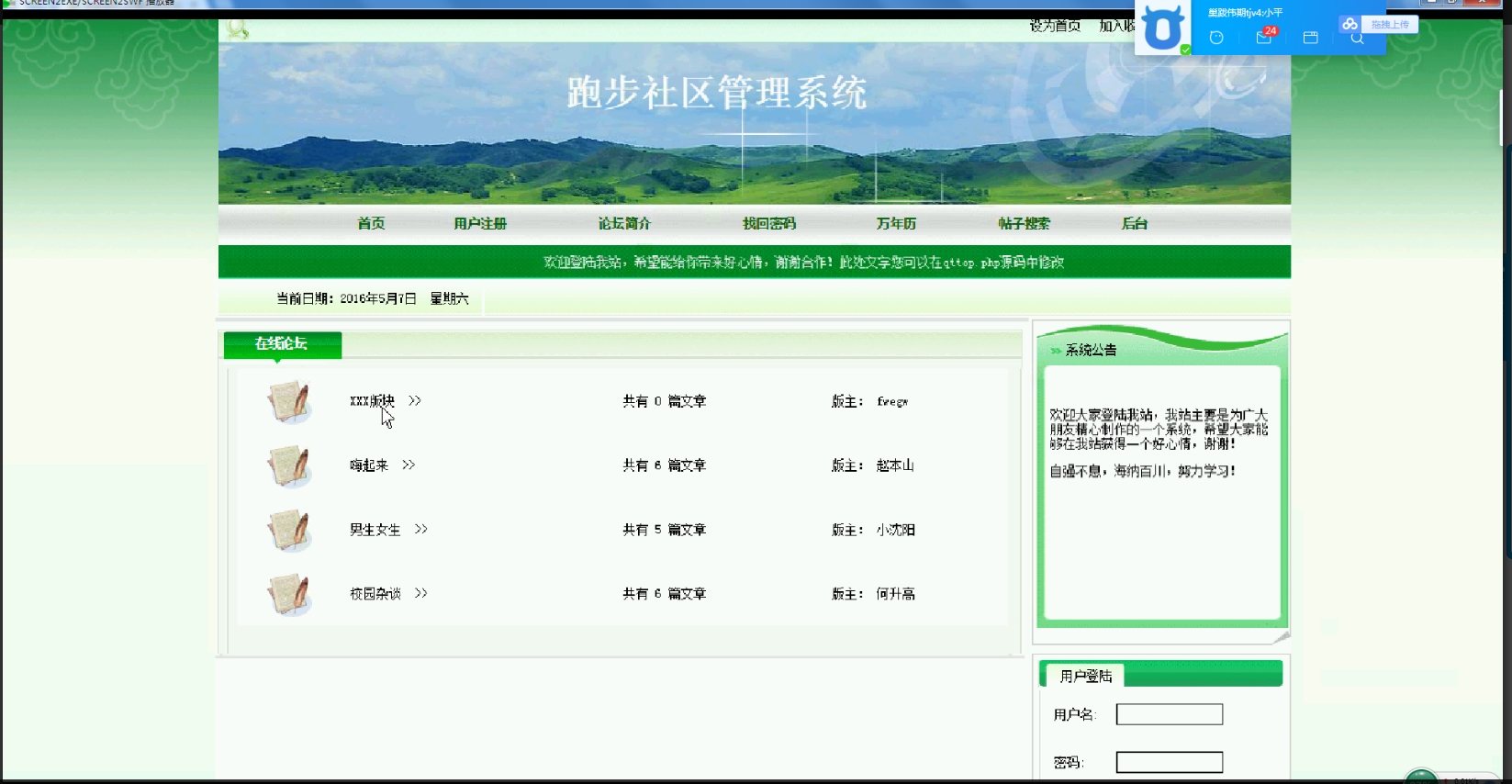The height and width of the screenshot is (784, 1512).
Task: Click the scroll icon beside 男生女生
Action: (x=288, y=531)
